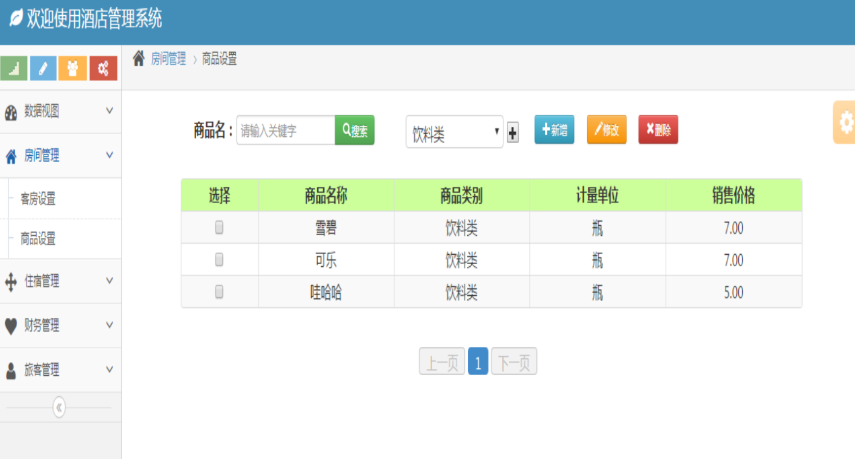This screenshot has width=855, height=459.
Task: Tick the checkbox for 可乐
Action: tap(219, 259)
